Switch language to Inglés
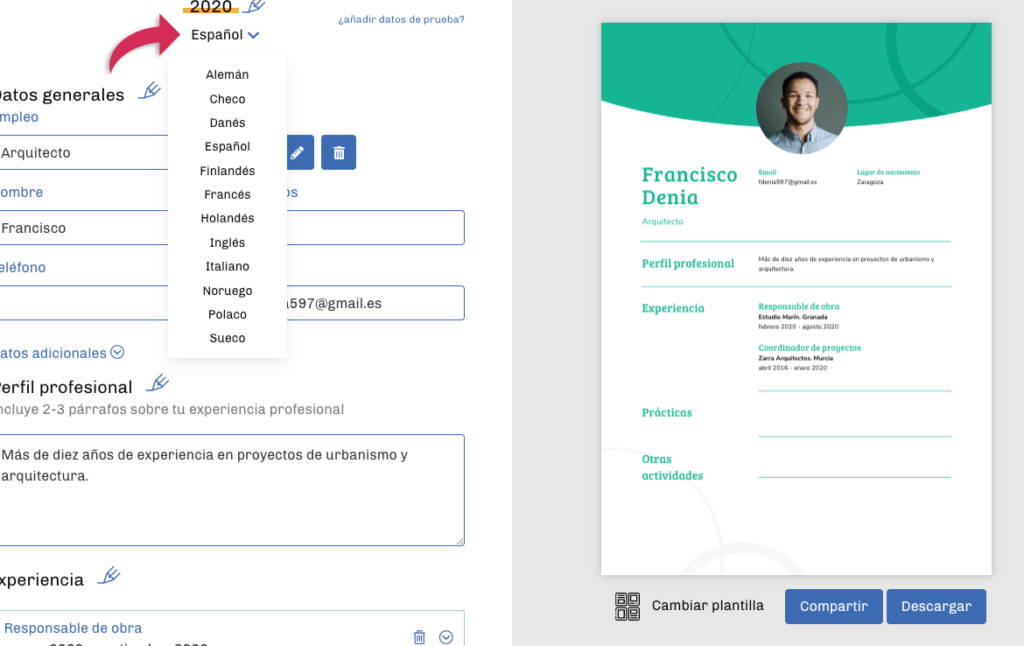The height and width of the screenshot is (646, 1024). point(227,242)
